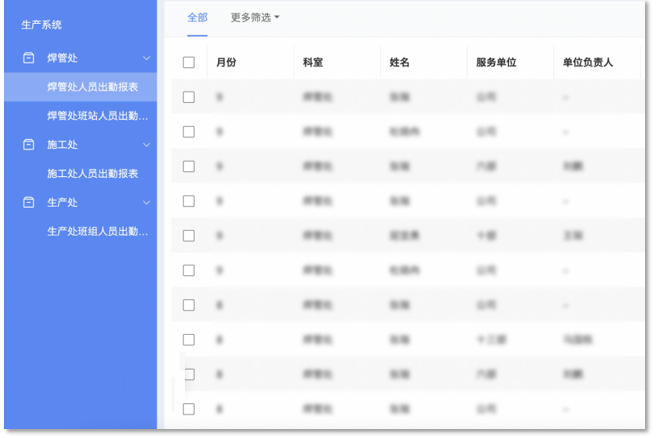Viewport: 656px width, 438px height.
Task: Click the 姓名 column header
Action: pyautogui.click(x=400, y=62)
